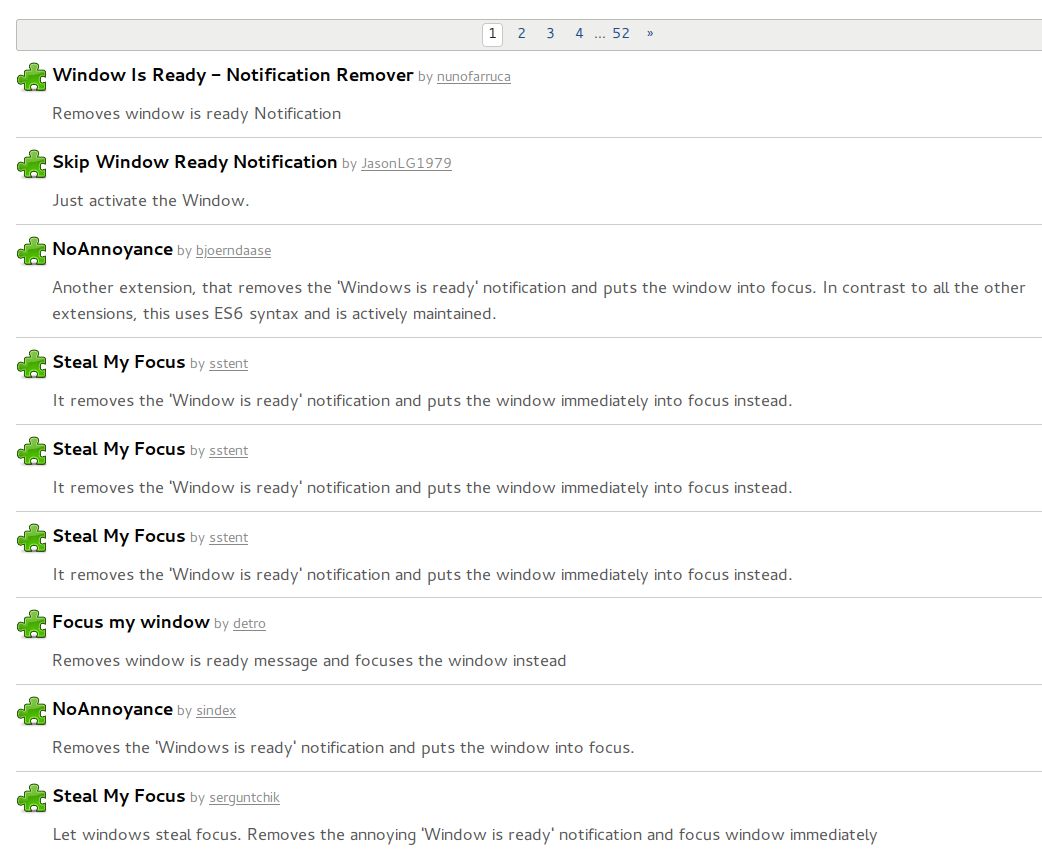
Task: Visit the bjoerndaase author page
Action: click(233, 251)
